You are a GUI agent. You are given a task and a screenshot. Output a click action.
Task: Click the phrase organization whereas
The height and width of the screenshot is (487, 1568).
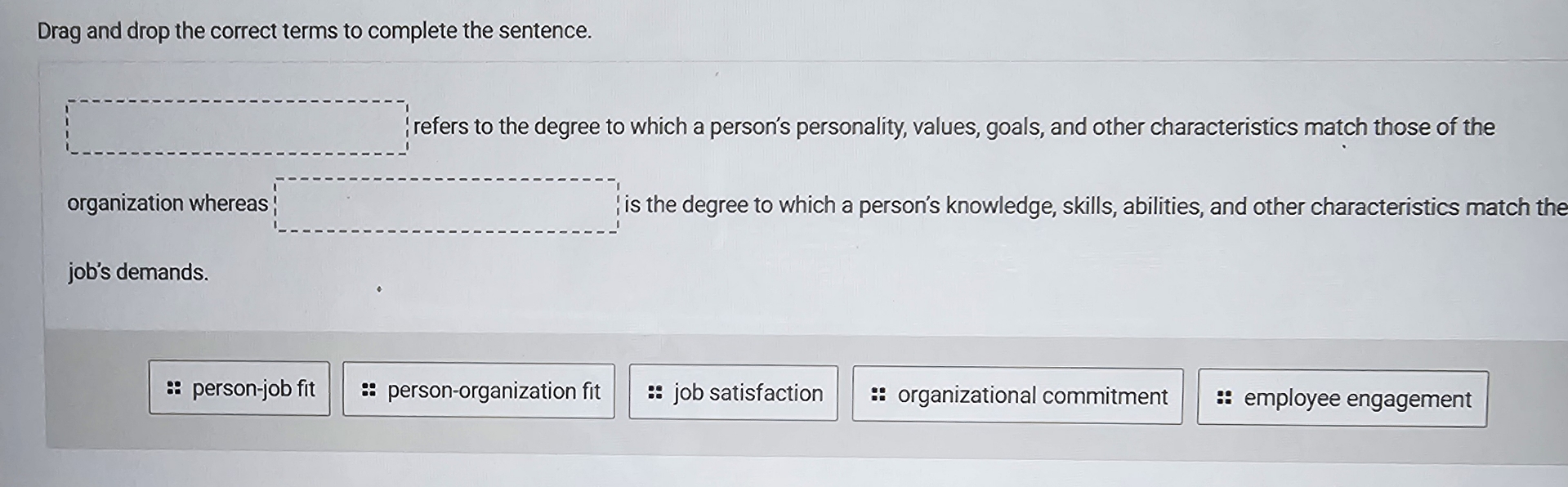(x=167, y=204)
